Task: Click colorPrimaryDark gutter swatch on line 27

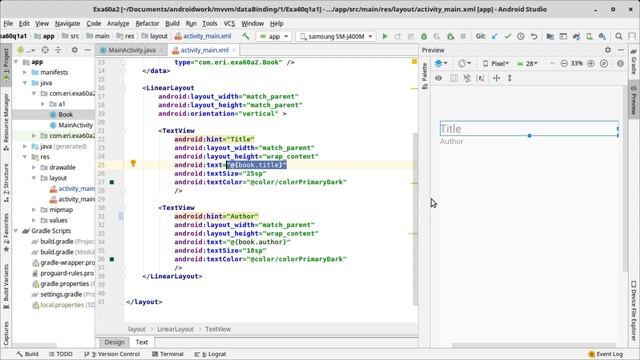Action: tap(111, 182)
